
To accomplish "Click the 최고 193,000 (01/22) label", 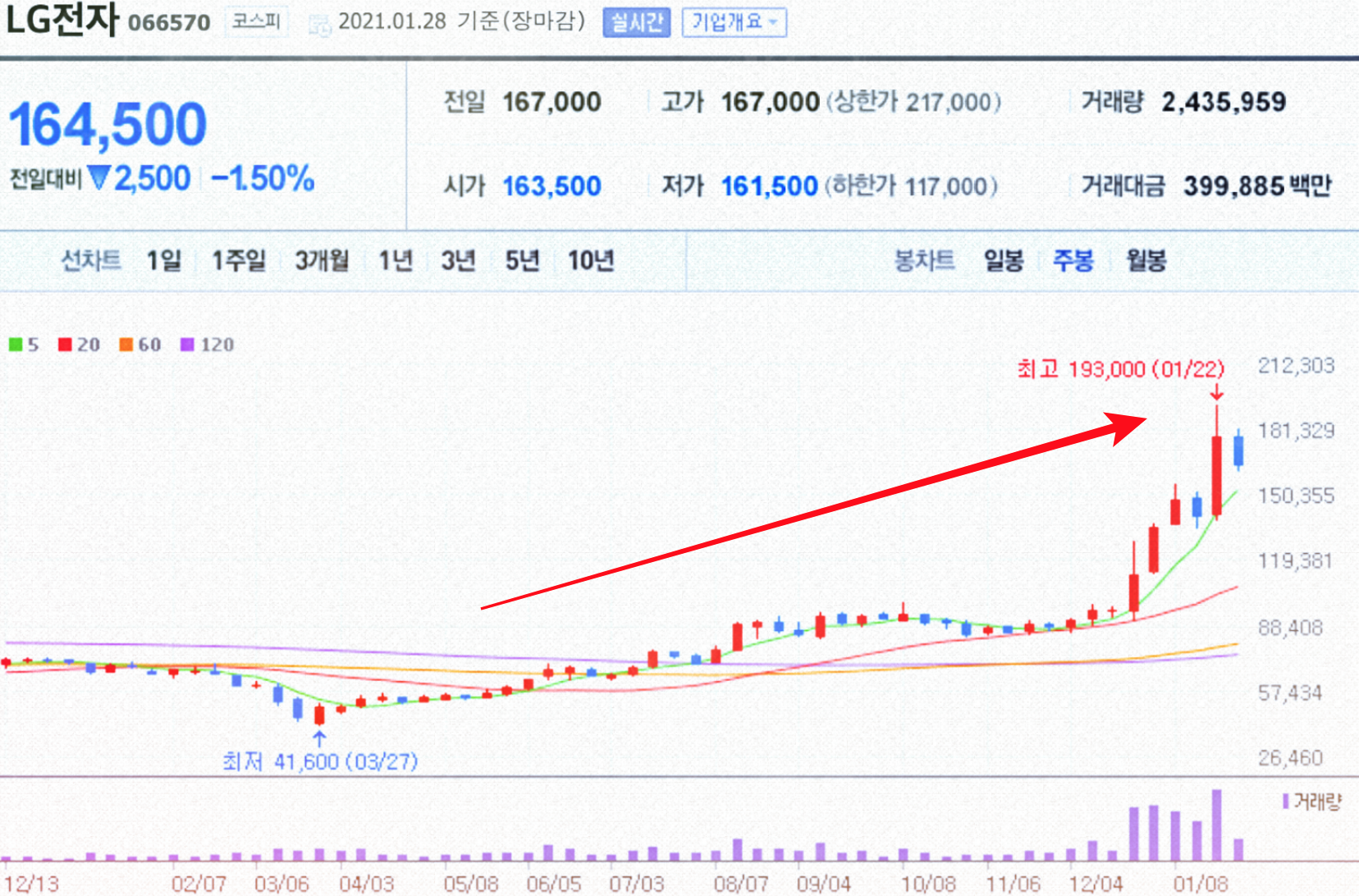I will point(1120,369).
